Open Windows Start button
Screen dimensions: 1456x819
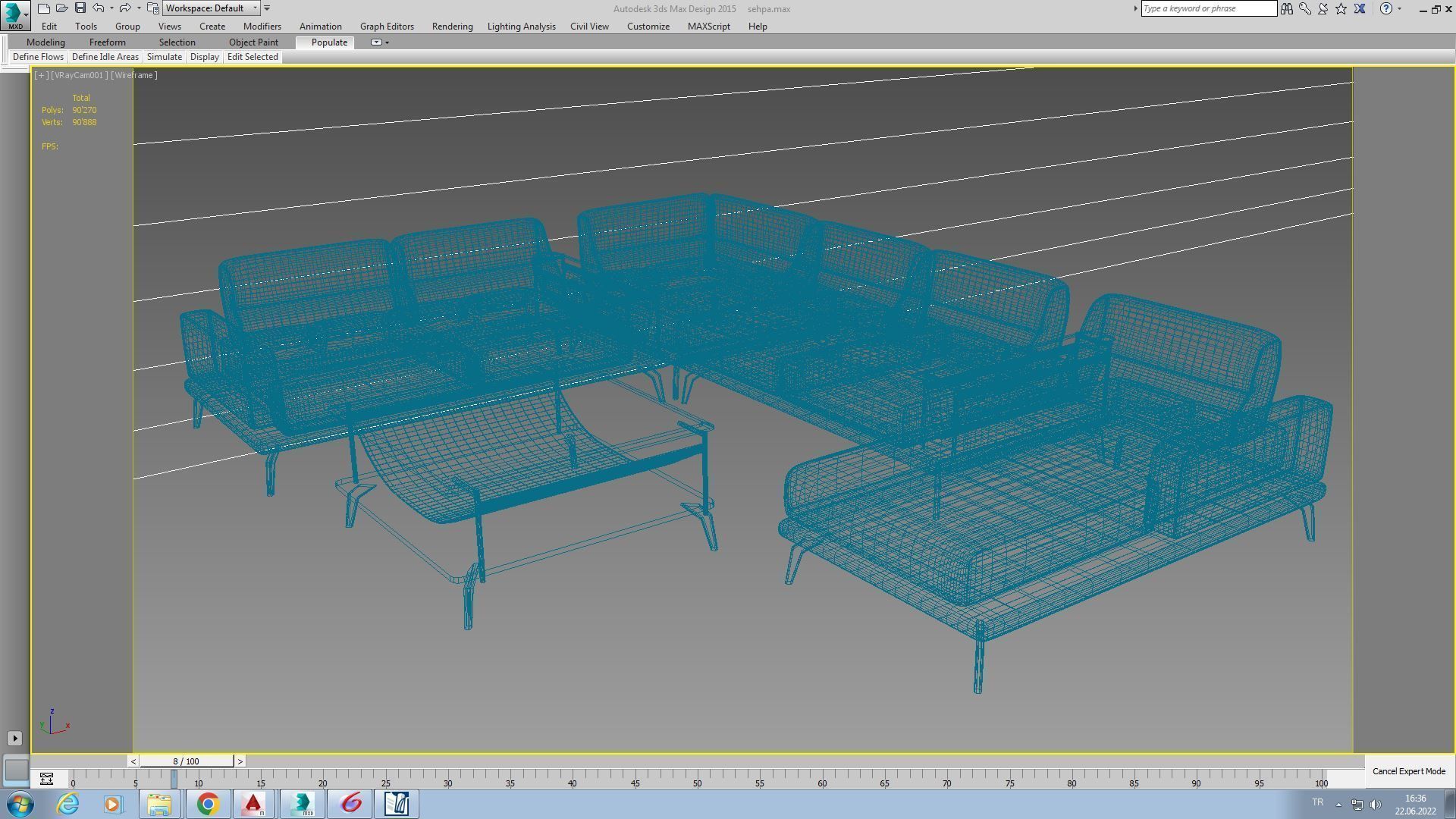[x=20, y=804]
